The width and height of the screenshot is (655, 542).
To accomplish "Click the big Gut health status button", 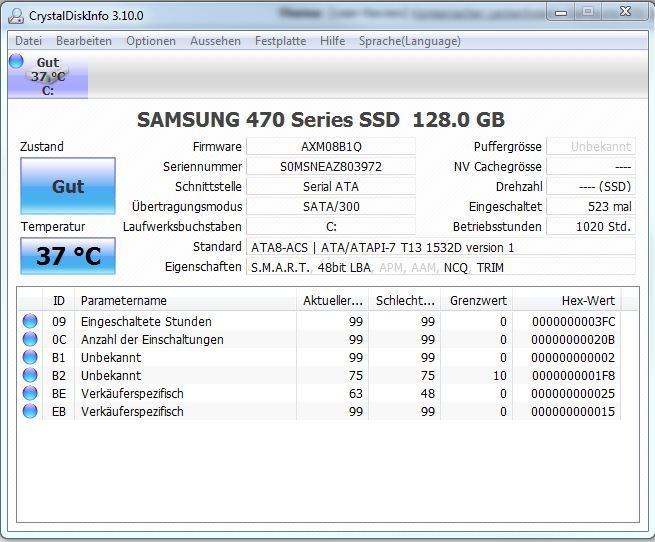I will tap(68, 186).
